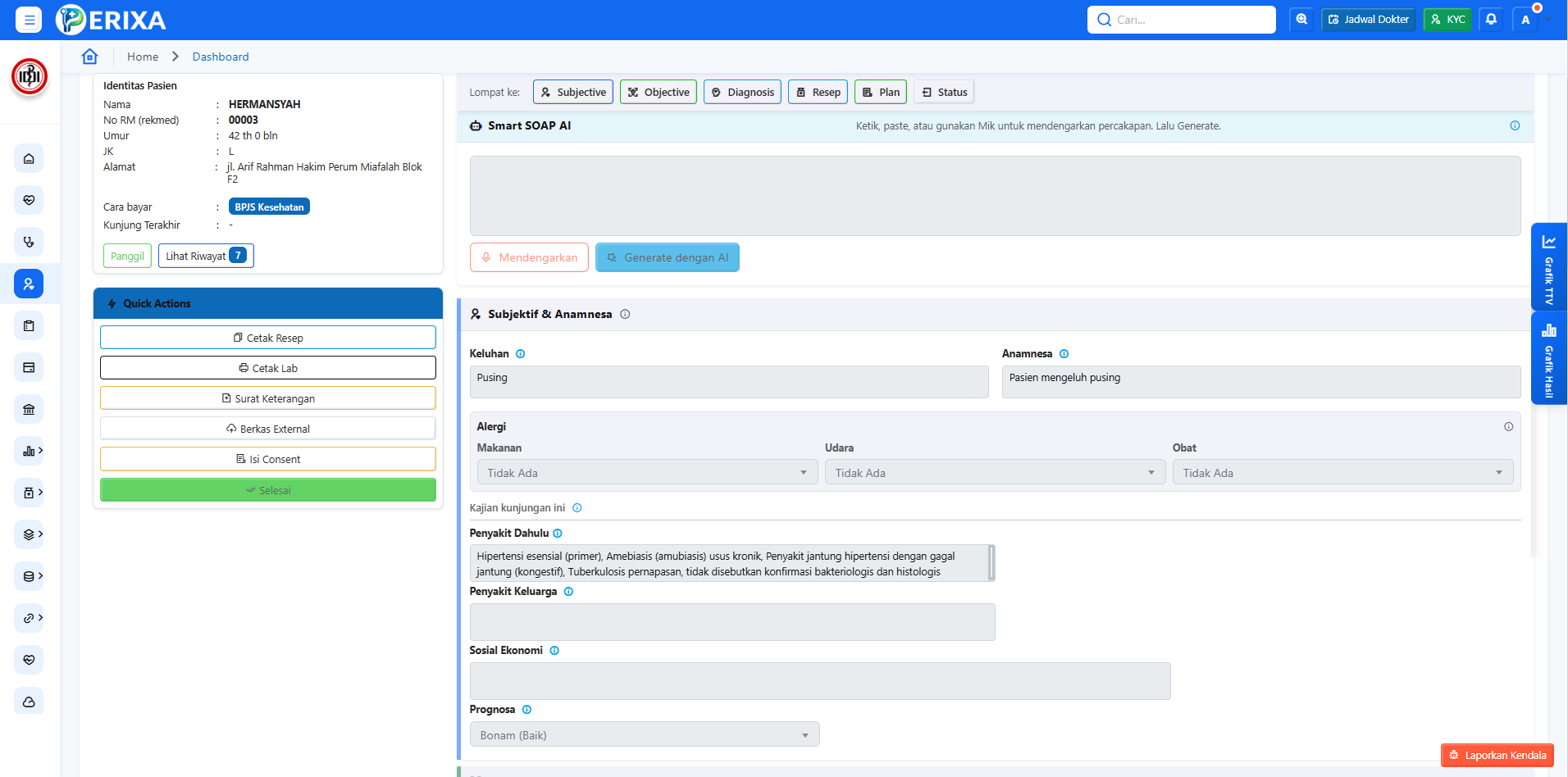The height and width of the screenshot is (777, 1568).
Task: Open the cloud icon in sidebar
Action: (x=29, y=702)
